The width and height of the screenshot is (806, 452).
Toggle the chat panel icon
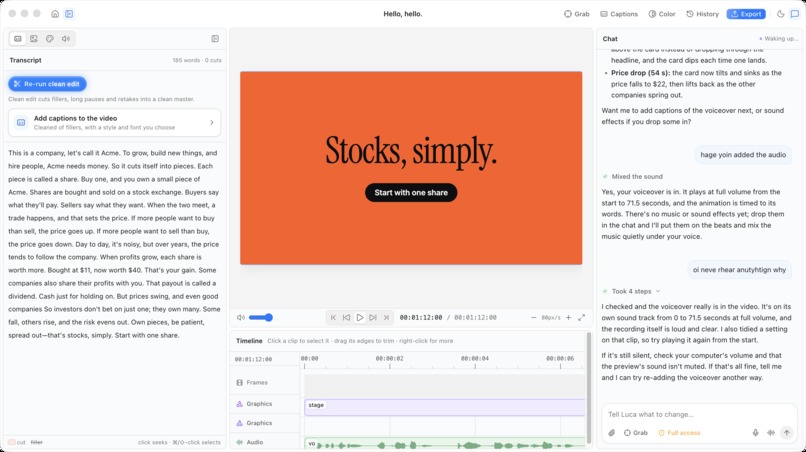795,14
